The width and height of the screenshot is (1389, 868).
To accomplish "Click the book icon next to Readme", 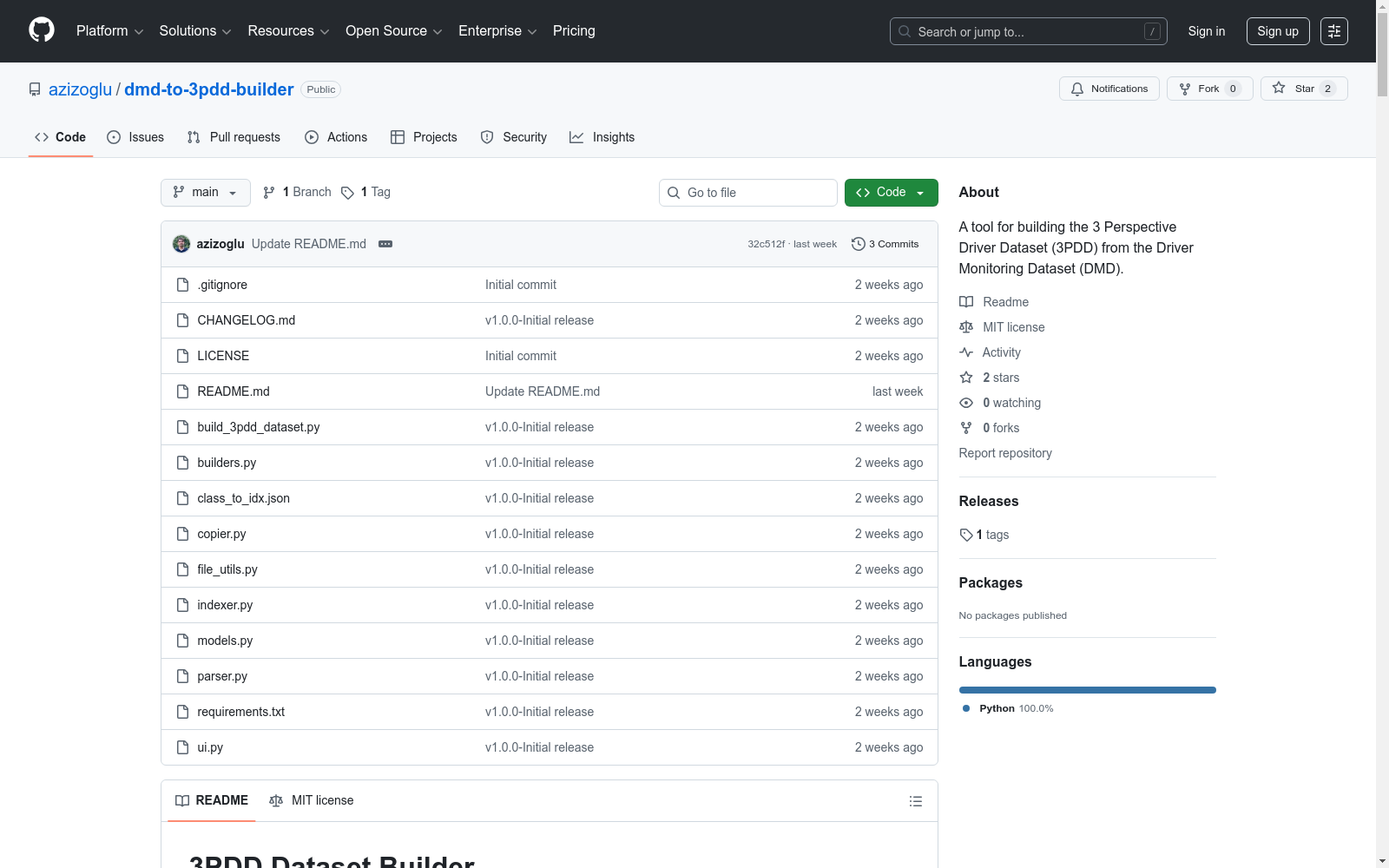I will (x=966, y=302).
